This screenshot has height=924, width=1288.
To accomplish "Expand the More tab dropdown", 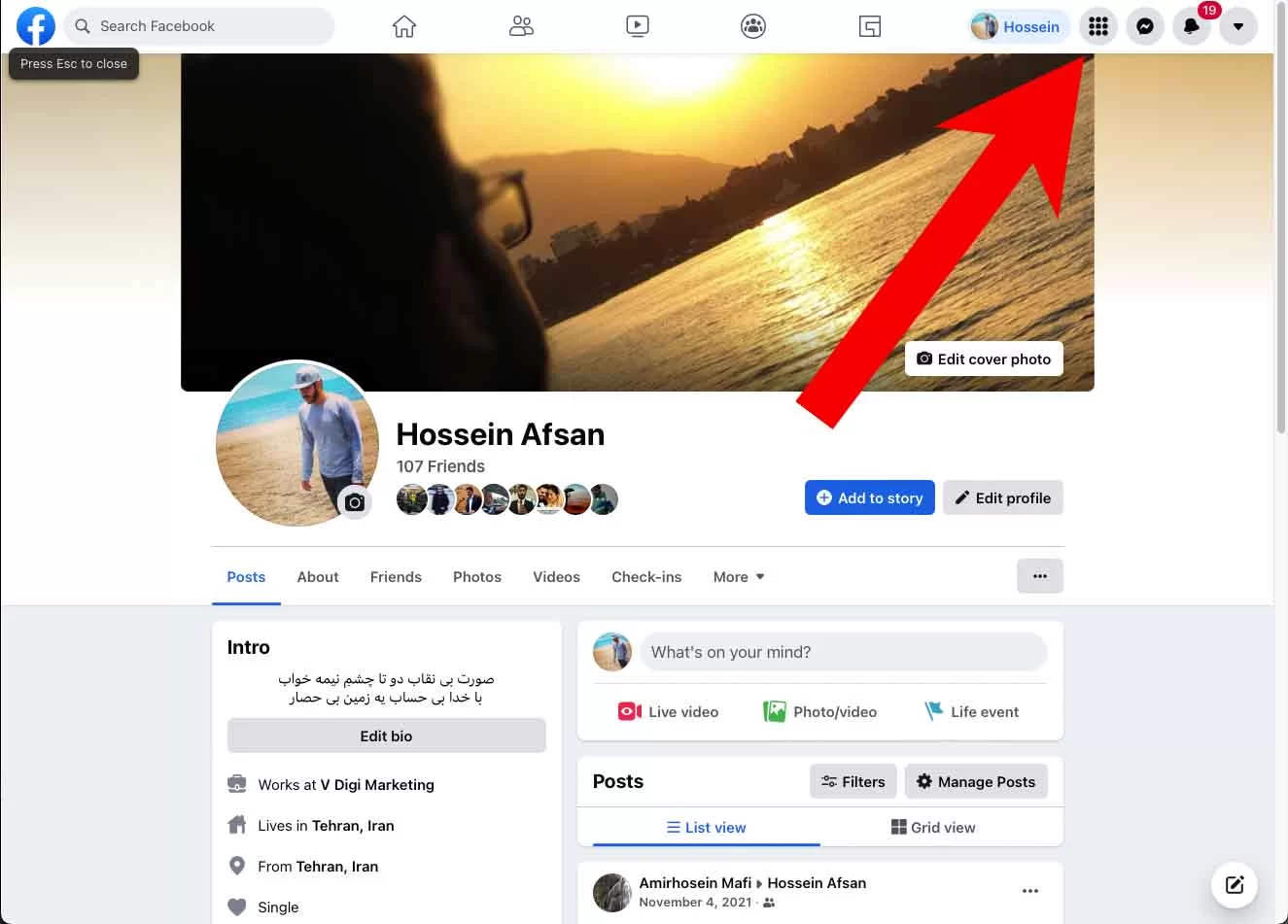I will (x=739, y=577).
